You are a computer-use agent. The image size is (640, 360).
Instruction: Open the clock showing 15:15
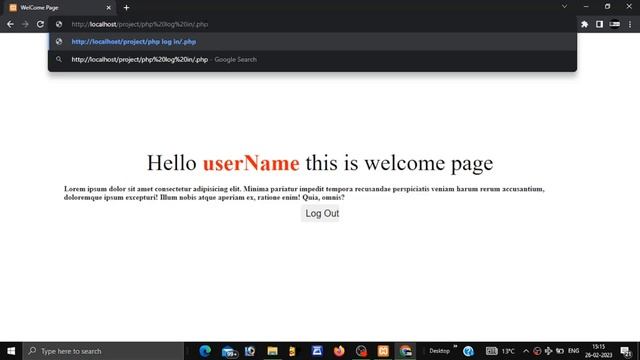click(x=598, y=351)
